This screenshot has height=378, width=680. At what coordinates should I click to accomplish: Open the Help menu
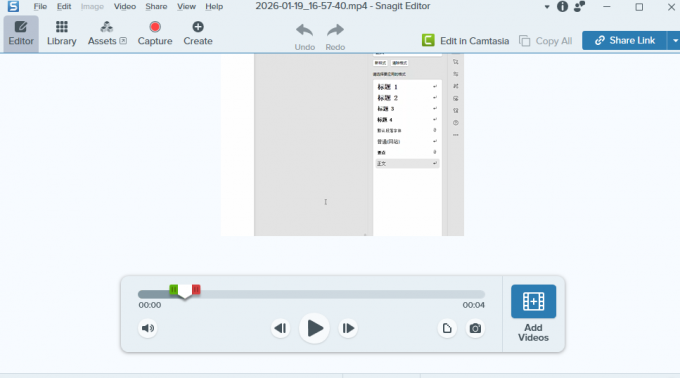pos(214,7)
